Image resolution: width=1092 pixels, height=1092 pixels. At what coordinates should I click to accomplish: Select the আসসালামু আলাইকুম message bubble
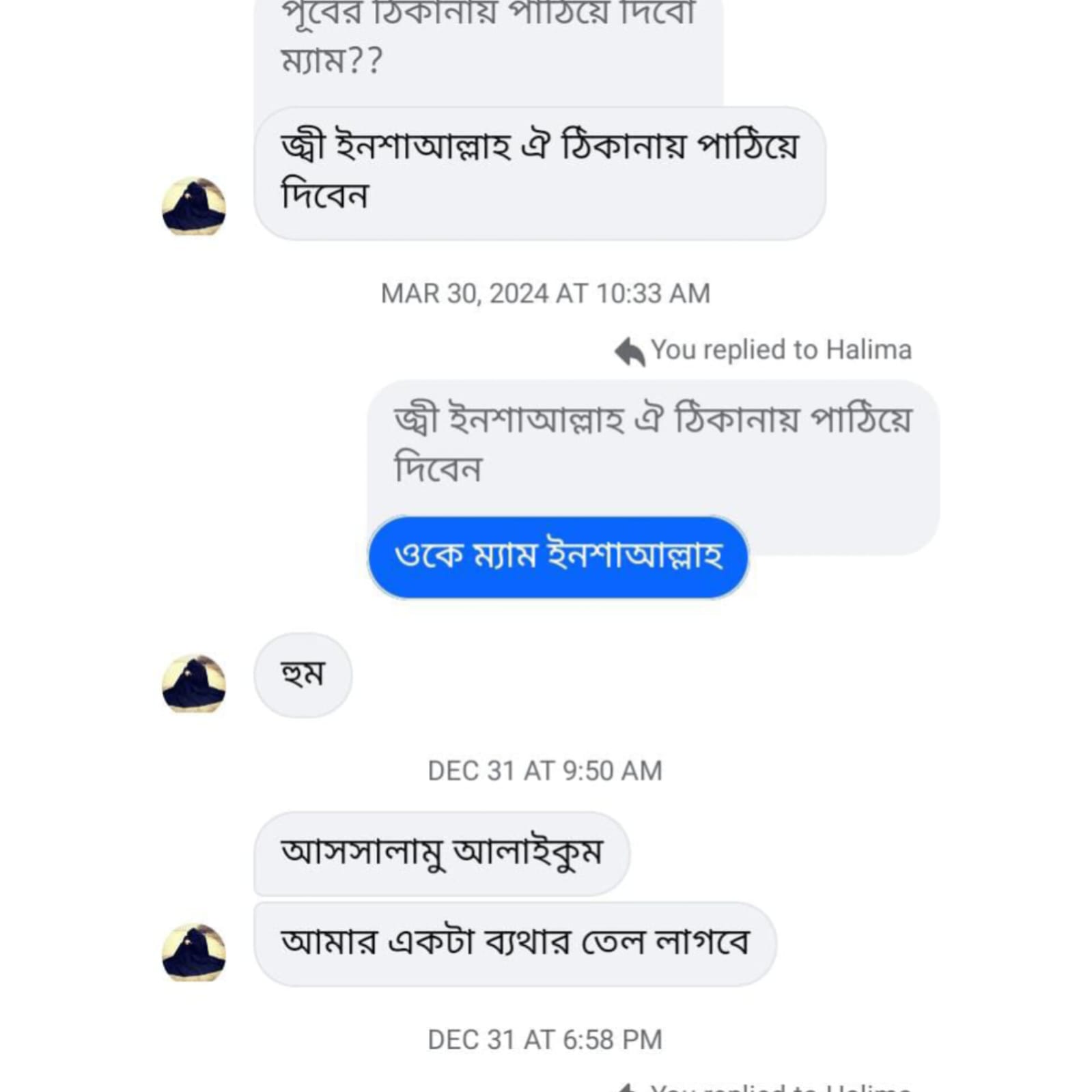tap(441, 853)
